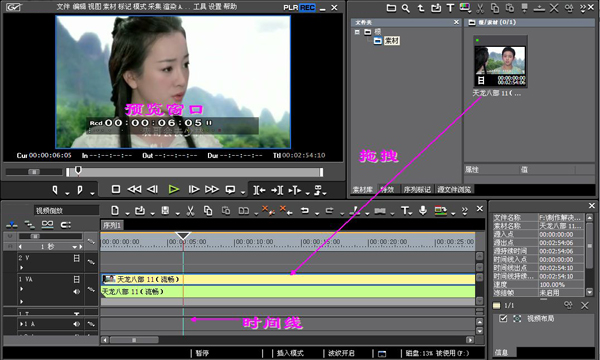Mute audio speaker on 1 VA track
The width and height of the screenshot is (600, 360).
tap(77, 291)
